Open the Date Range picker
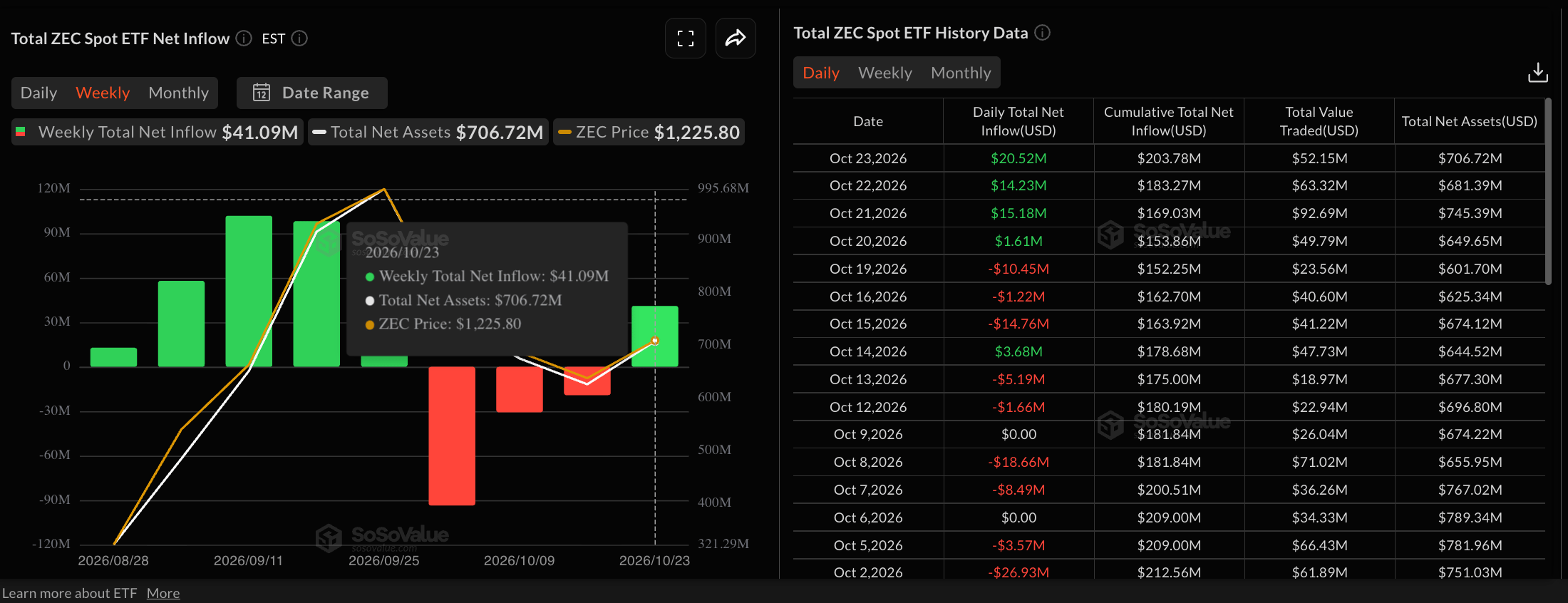1568x603 pixels. pyautogui.click(x=312, y=93)
